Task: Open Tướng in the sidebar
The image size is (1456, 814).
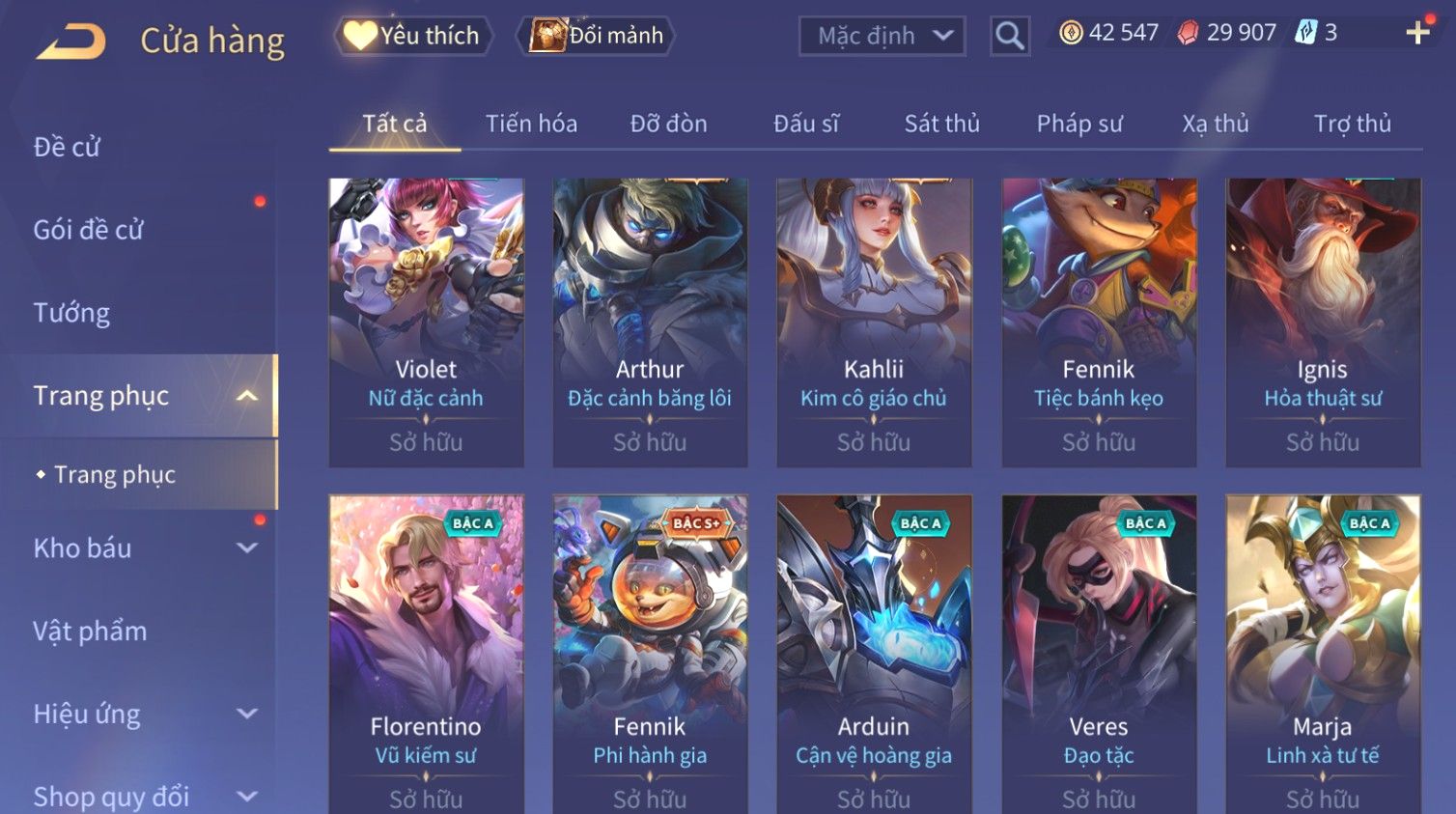Action: 71,313
